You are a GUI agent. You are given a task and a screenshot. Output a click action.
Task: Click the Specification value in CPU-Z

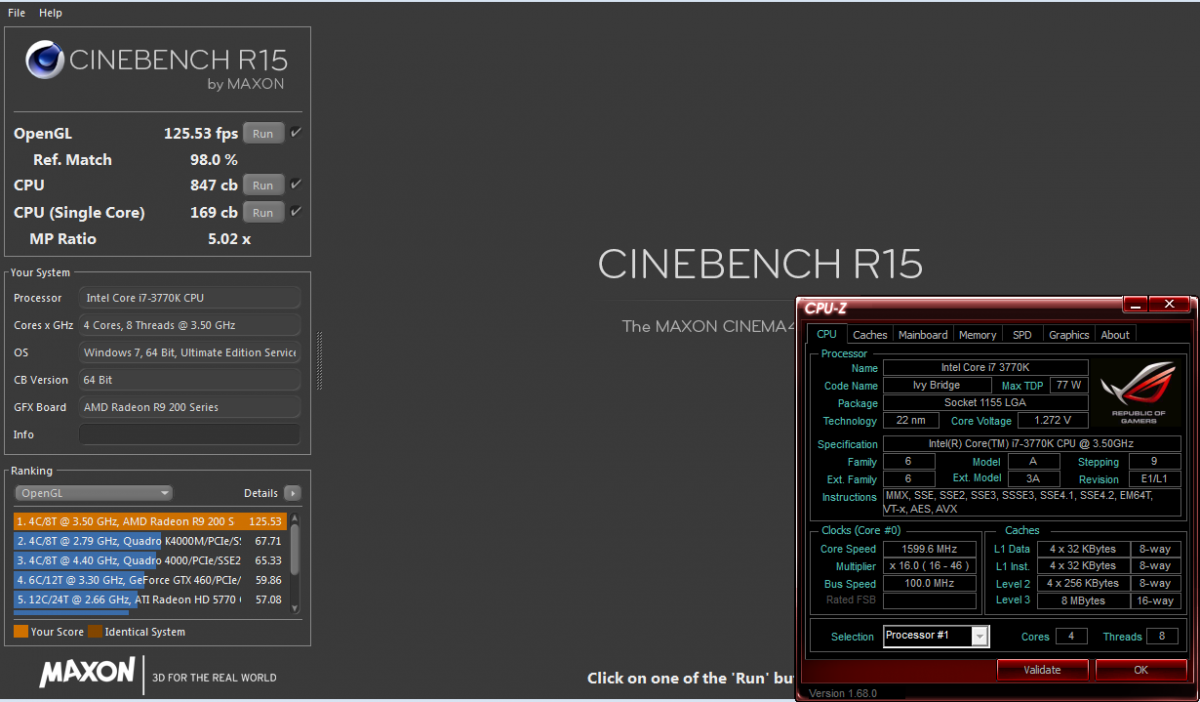pyautogui.click(x=1034, y=444)
